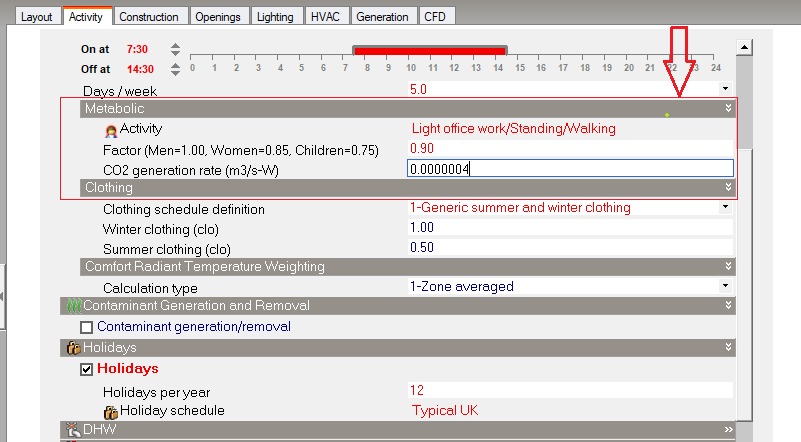Click the left panel collapse arrow
Viewport: 801px width, 442px height.
pyautogui.click(x=2, y=296)
